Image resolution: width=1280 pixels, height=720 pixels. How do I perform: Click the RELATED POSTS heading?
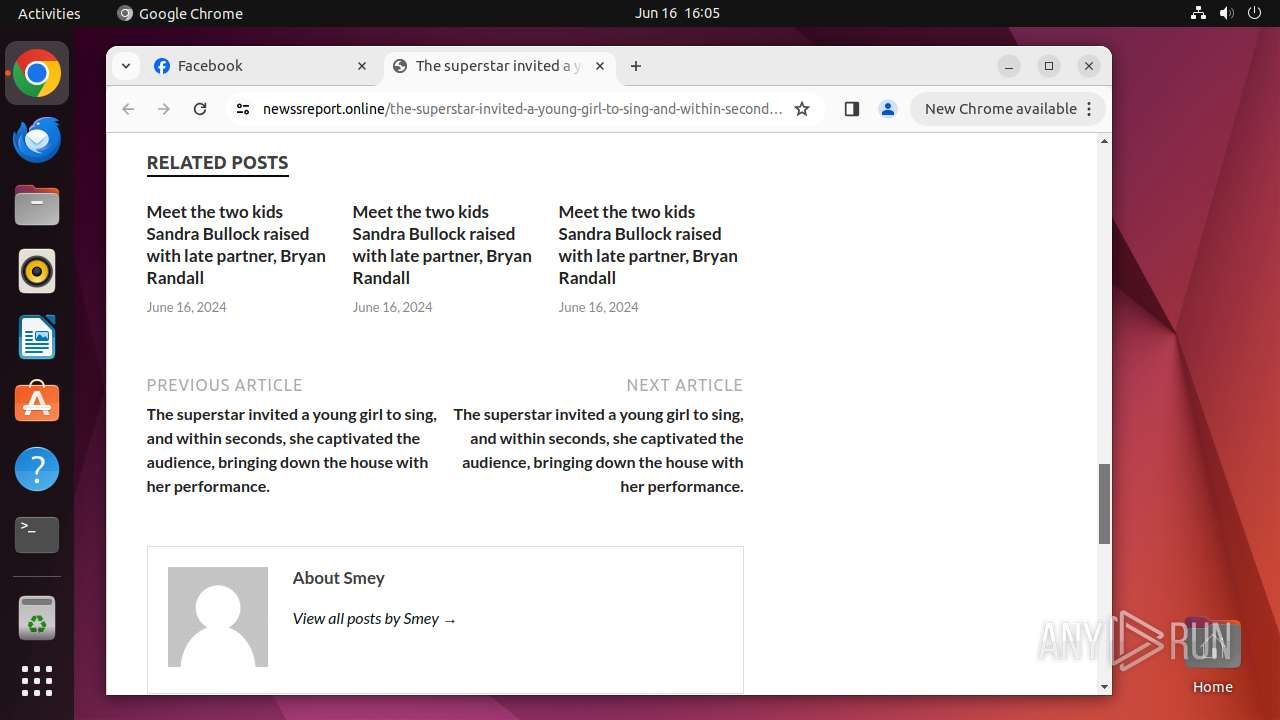217,163
